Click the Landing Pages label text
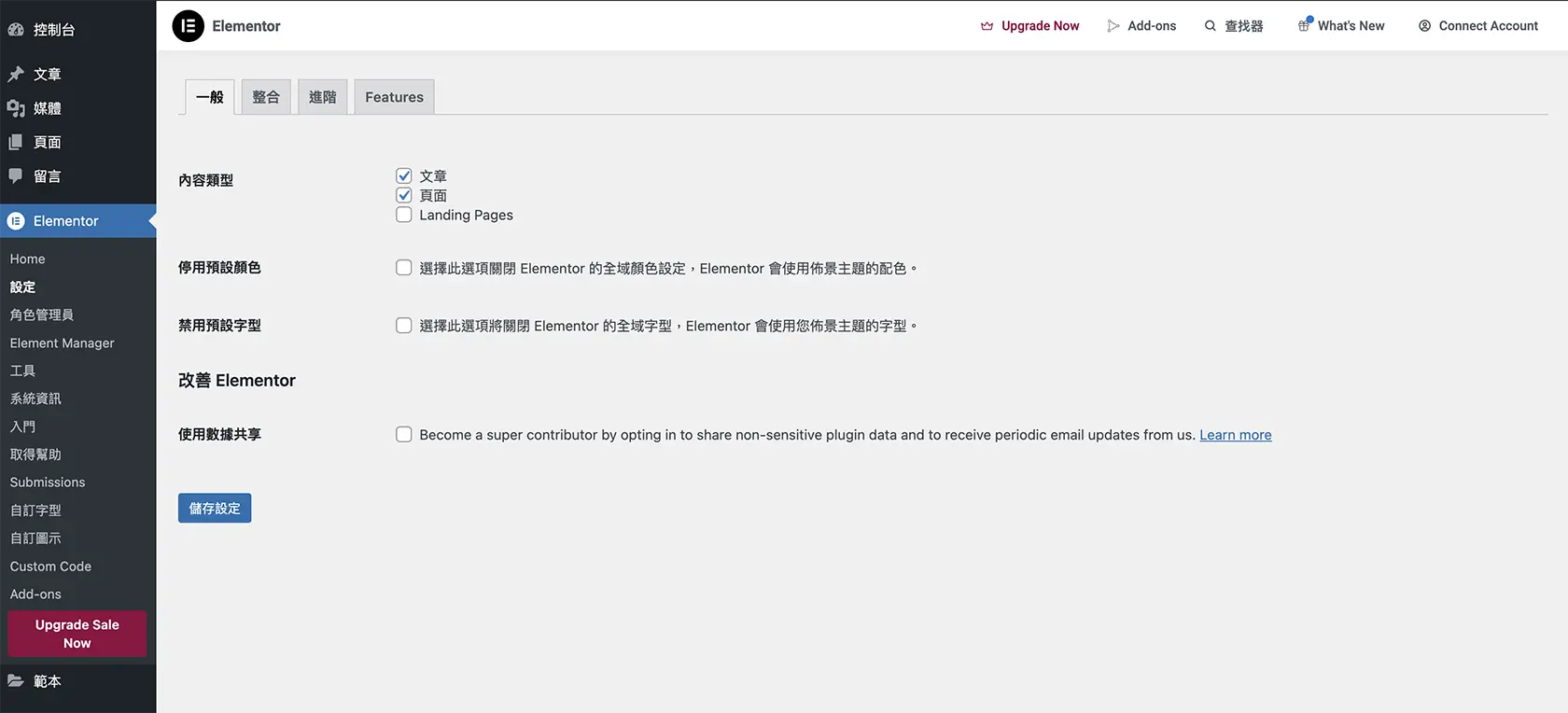This screenshot has height=713, width=1568. click(466, 215)
